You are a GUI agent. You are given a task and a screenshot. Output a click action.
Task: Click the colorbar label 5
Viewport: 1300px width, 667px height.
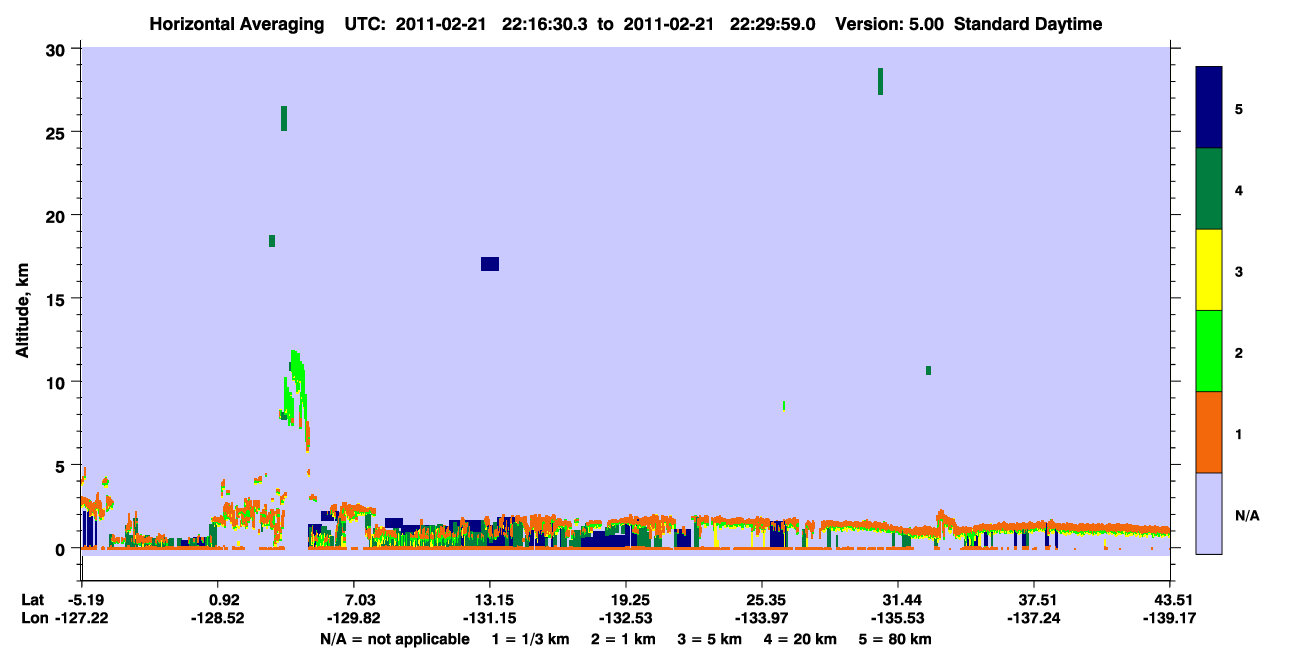[x=1239, y=108]
